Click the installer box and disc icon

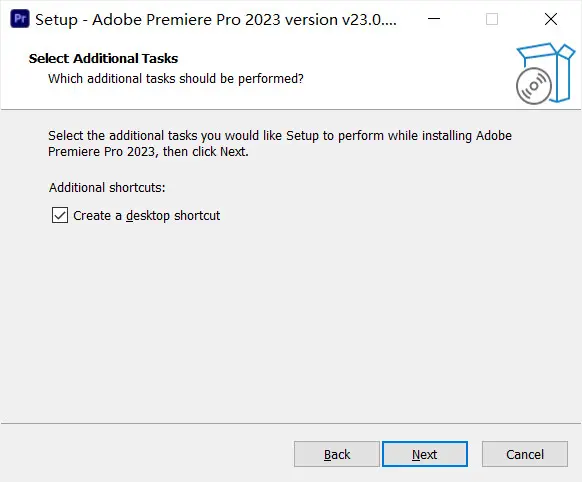tap(545, 73)
